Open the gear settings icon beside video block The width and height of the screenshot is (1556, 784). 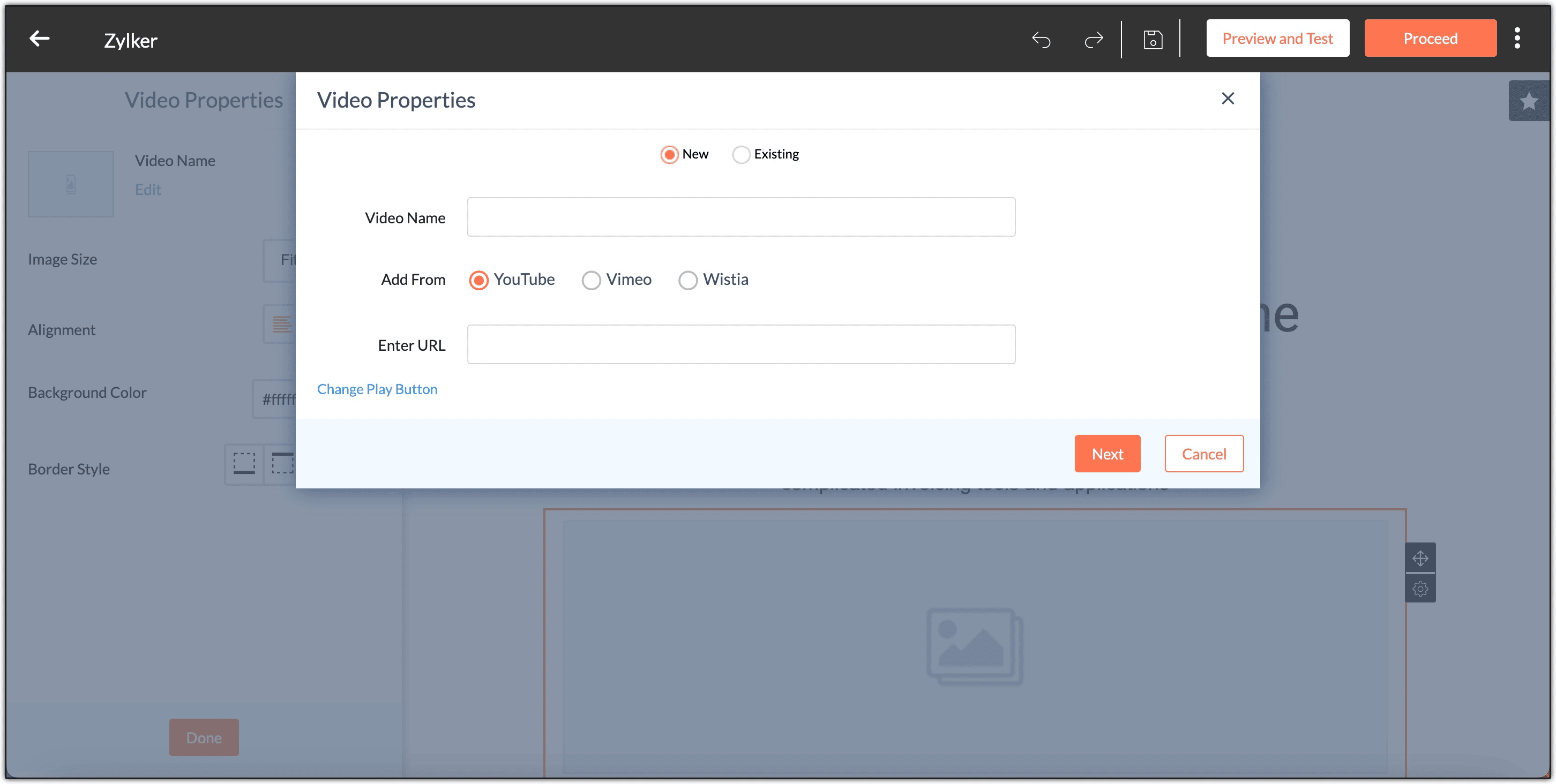pyautogui.click(x=1420, y=589)
